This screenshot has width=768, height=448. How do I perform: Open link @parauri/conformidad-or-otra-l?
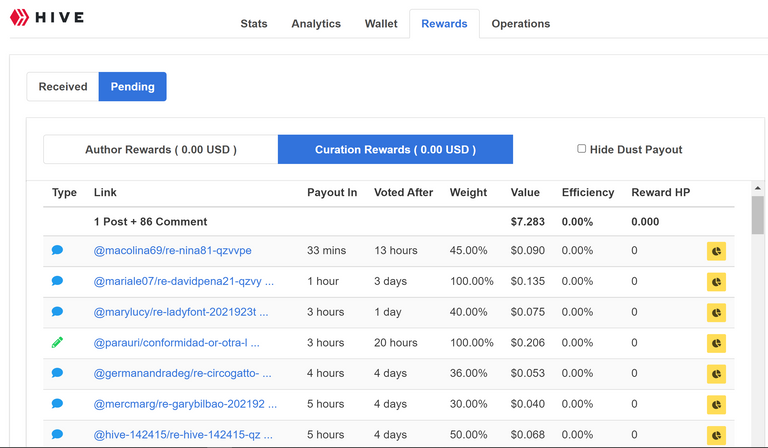176,343
